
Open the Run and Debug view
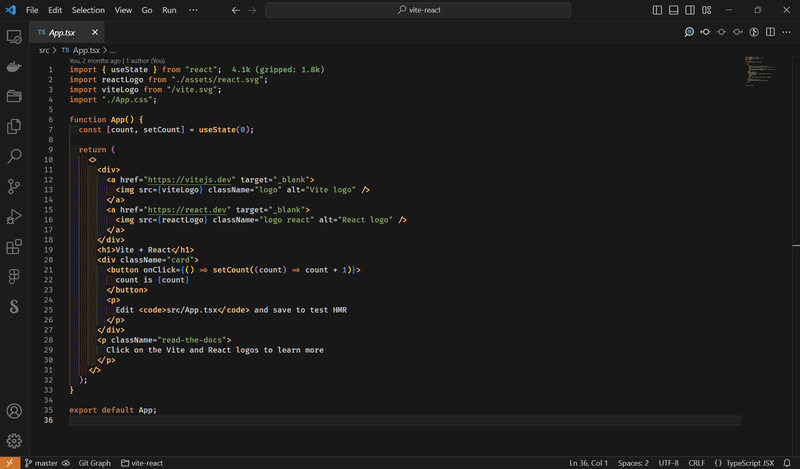point(14,216)
